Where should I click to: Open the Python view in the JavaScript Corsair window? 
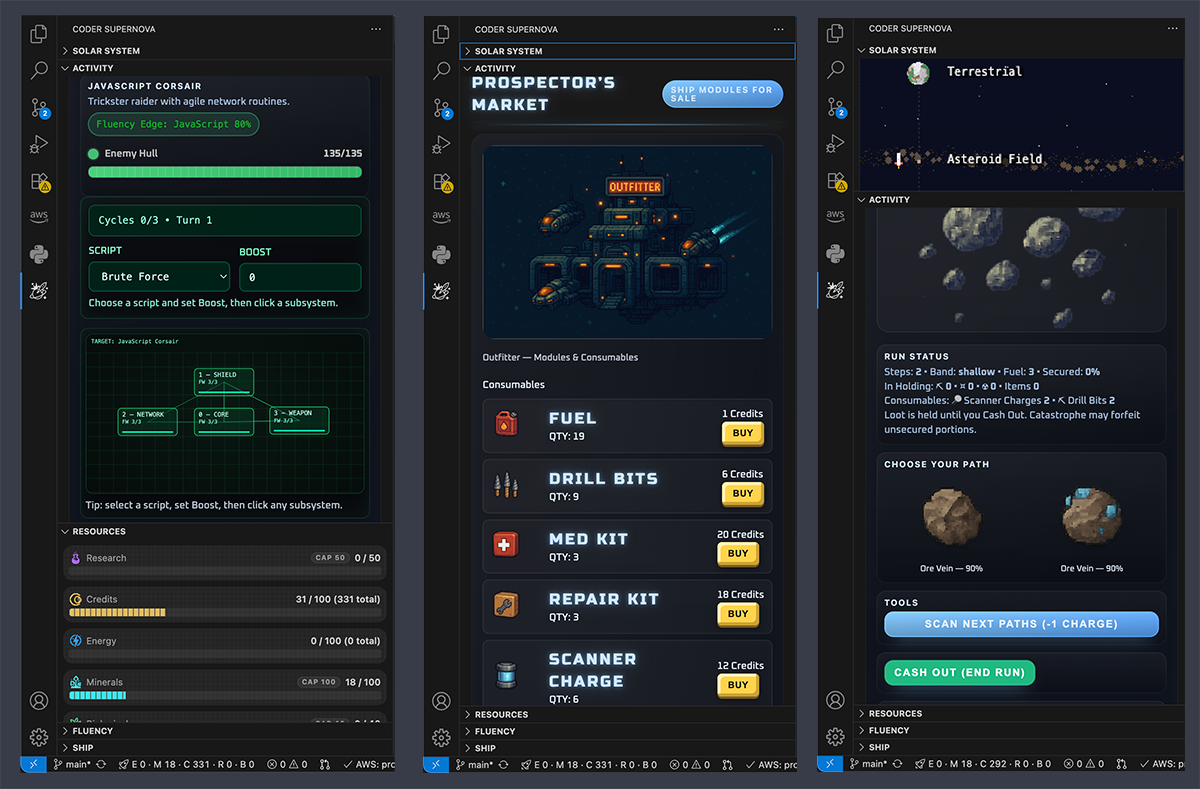coord(39,253)
